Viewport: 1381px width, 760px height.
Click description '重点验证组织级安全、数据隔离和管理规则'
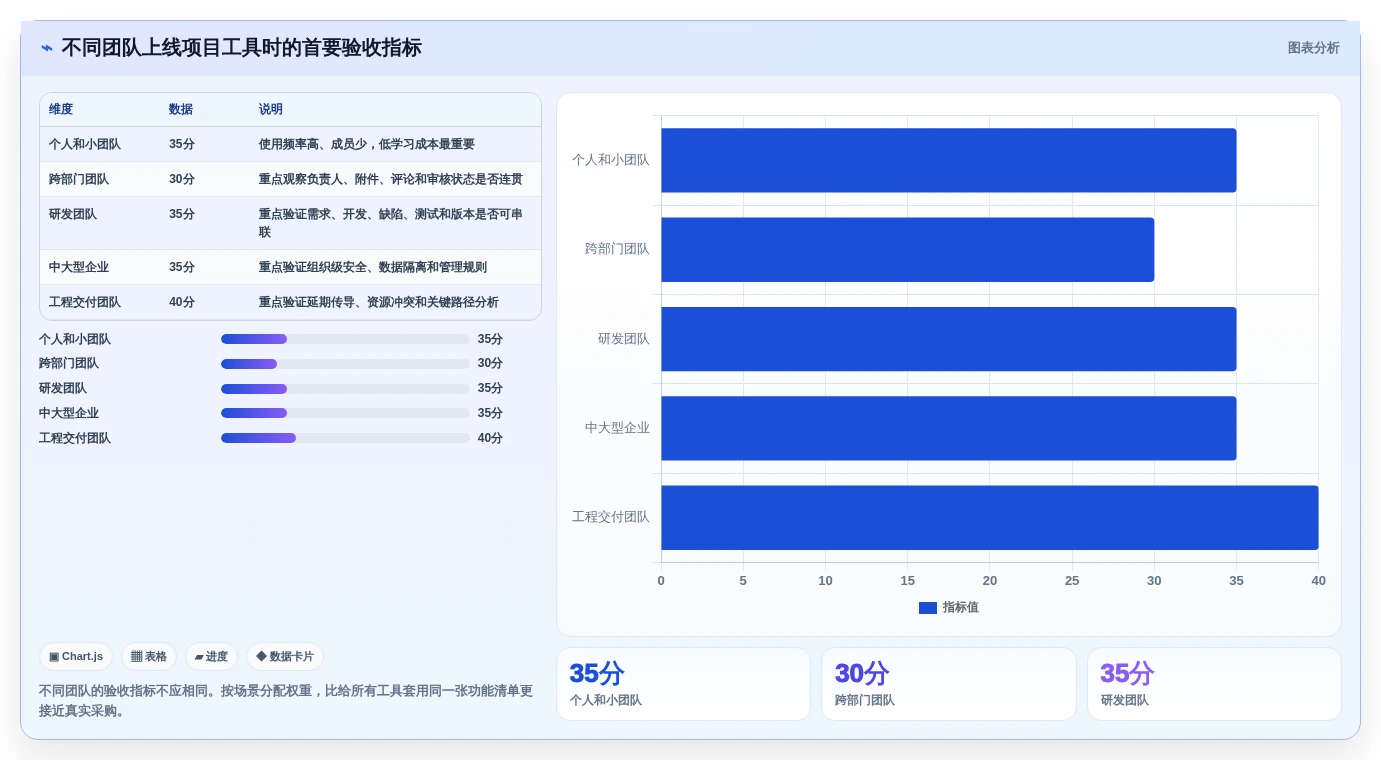click(x=373, y=267)
